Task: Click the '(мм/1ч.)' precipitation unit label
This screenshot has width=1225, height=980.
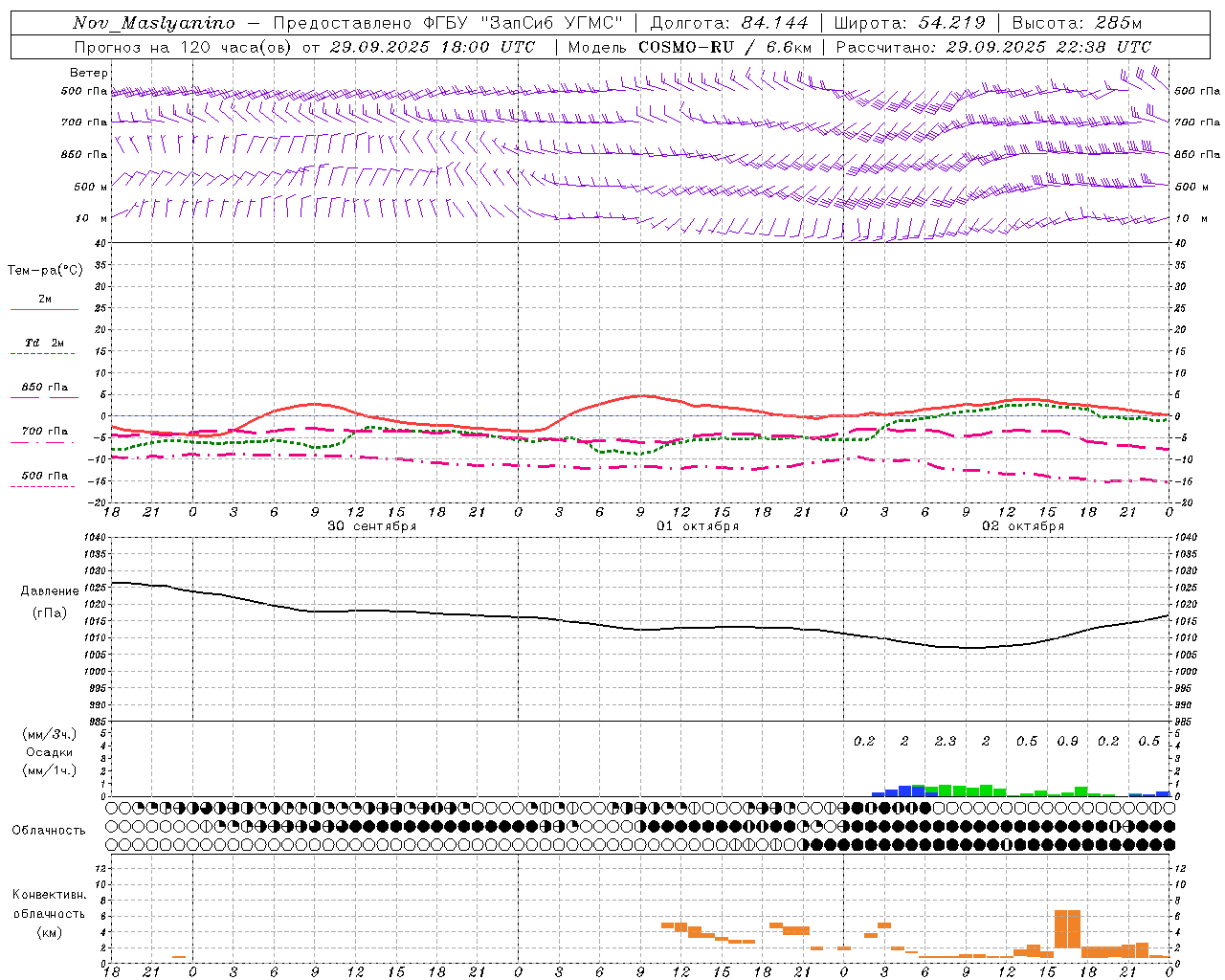Action: point(49,770)
